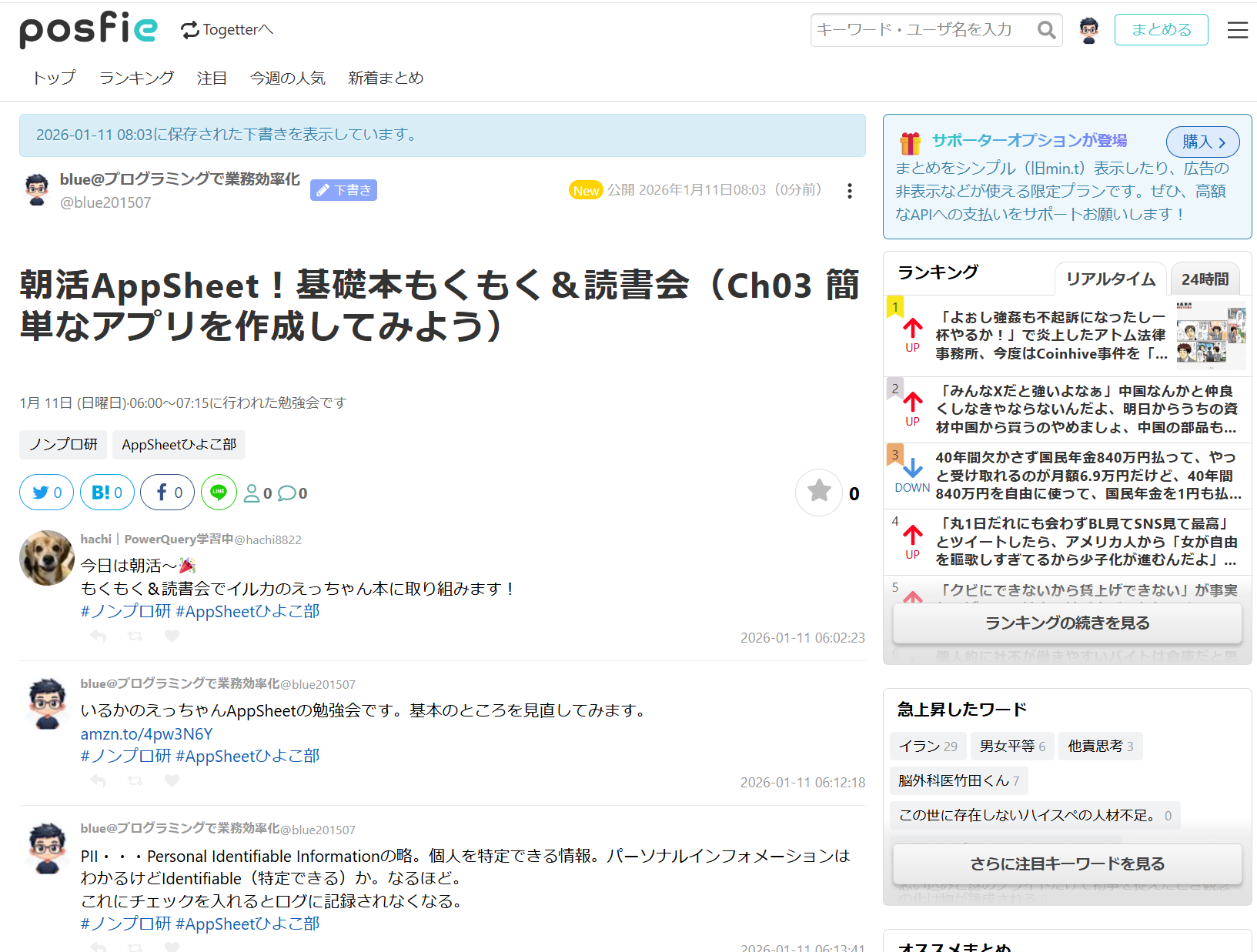1257x952 pixels.
Task: Share via the green LINE icon
Action: pyautogui.click(x=219, y=493)
